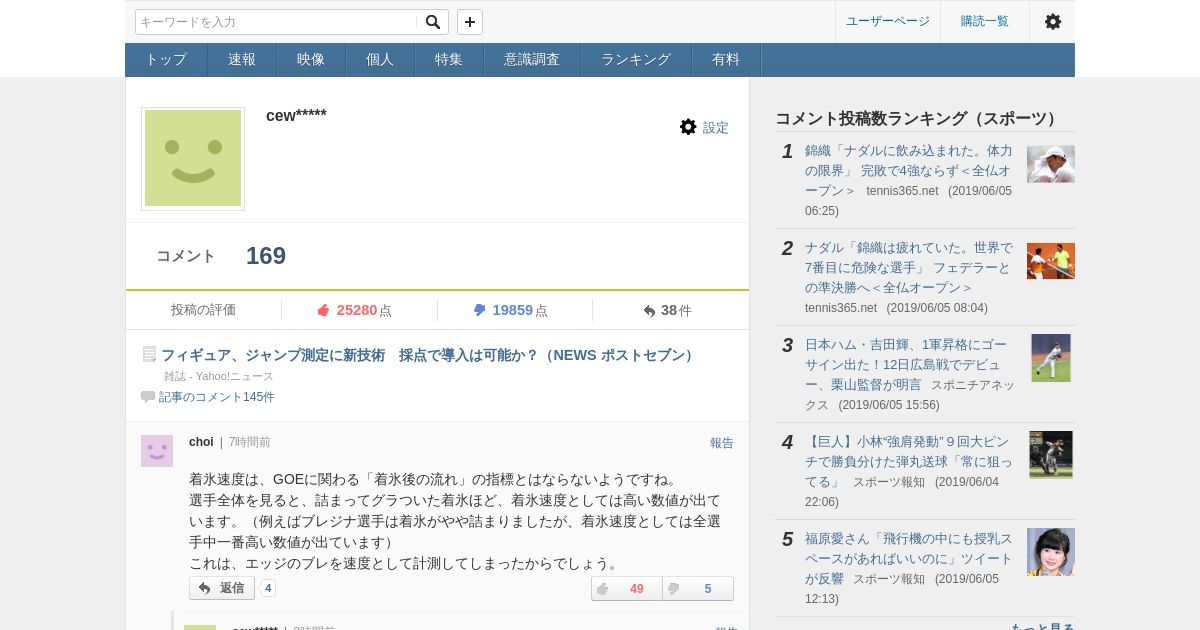Open the 特集 tab
This screenshot has width=1200, height=630.
[x=449, y=60]
